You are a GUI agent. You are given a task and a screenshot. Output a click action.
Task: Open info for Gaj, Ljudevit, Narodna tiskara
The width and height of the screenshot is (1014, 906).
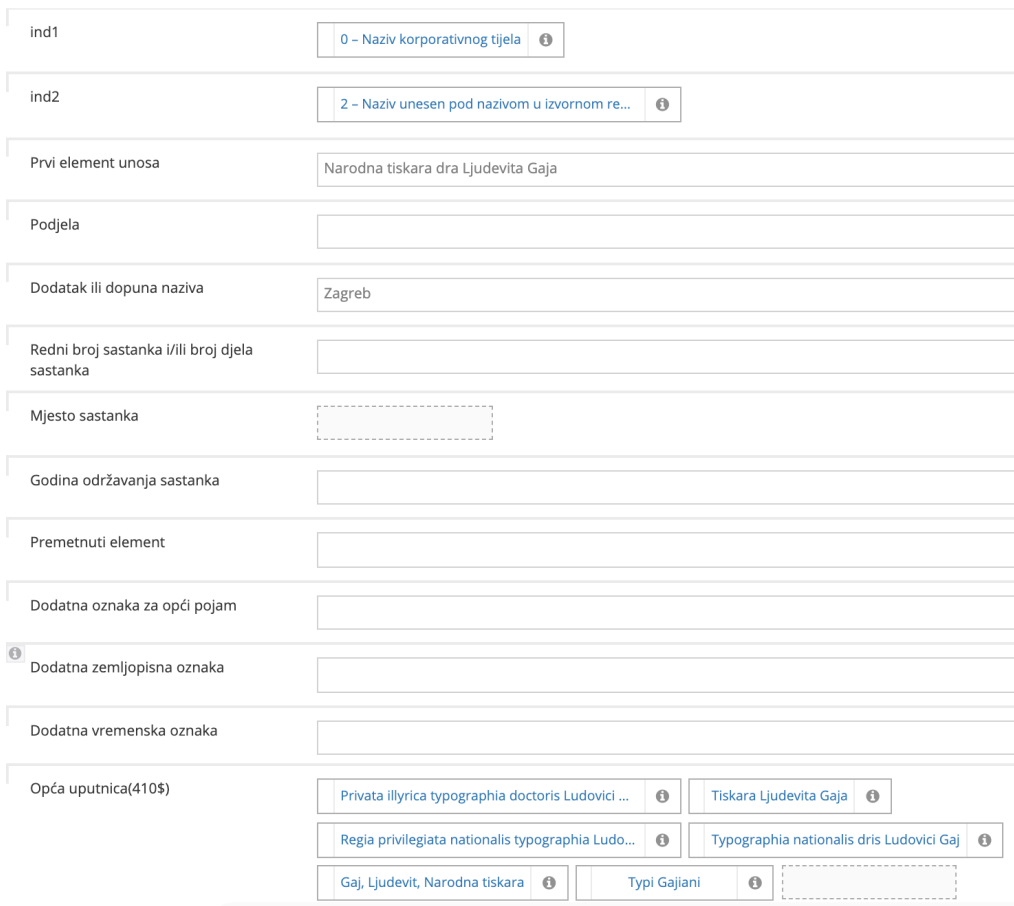tap(548, 882)
